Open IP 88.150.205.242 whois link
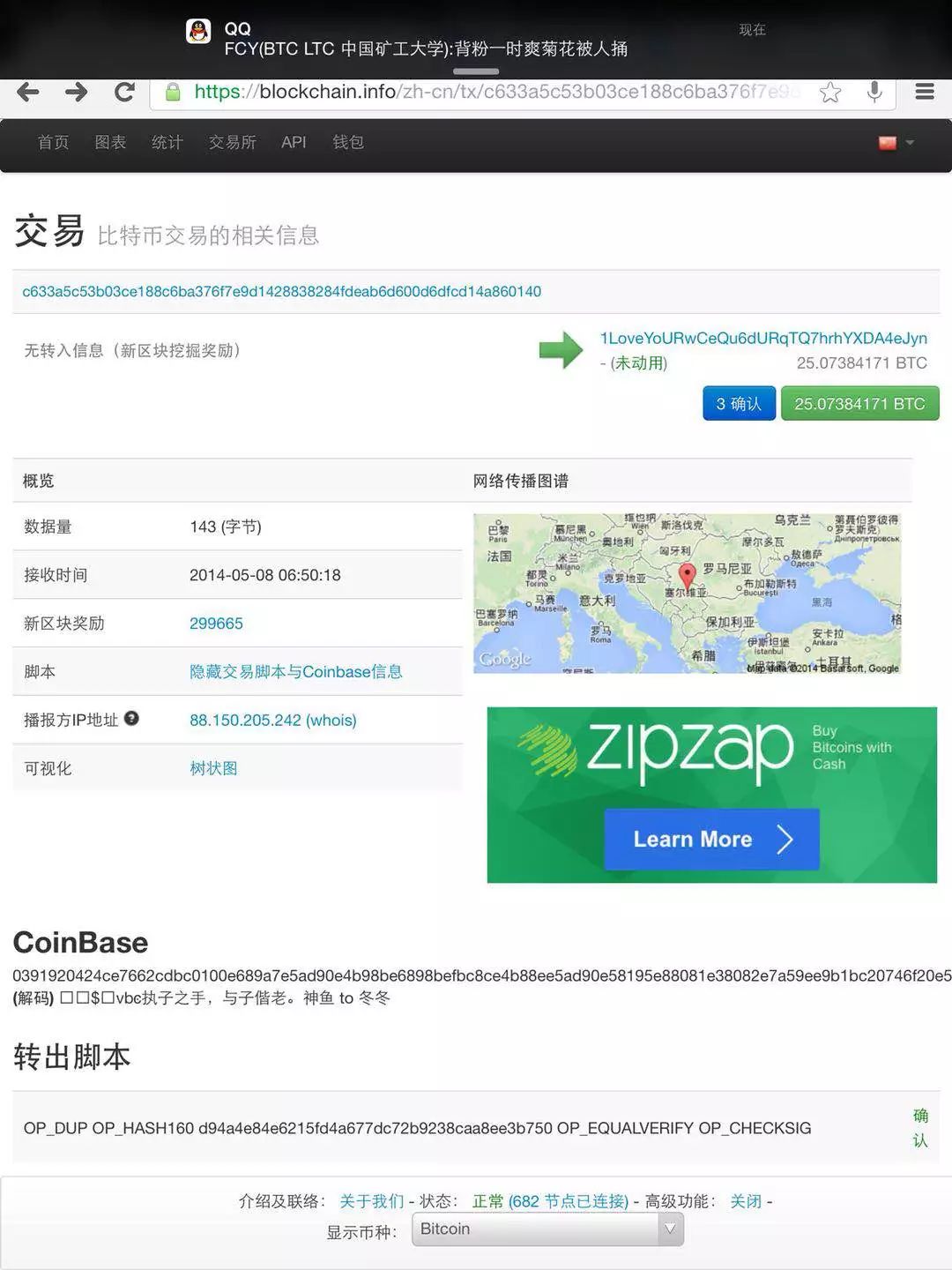952x1270 pixels. [x=273, y=721]
